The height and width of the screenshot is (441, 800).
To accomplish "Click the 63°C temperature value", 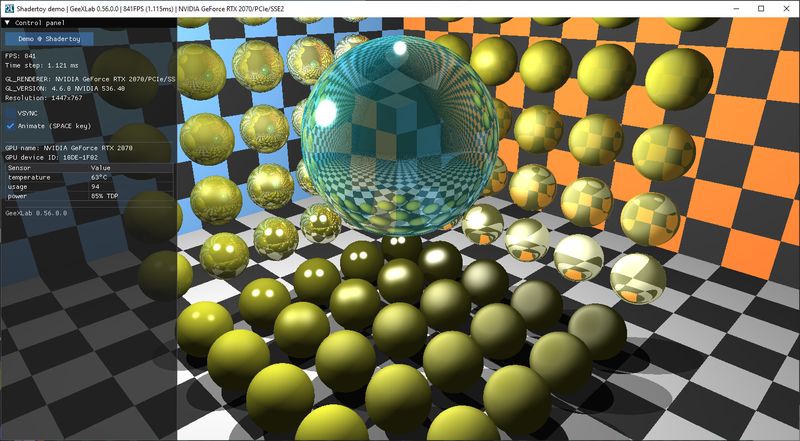I will 99,177.
